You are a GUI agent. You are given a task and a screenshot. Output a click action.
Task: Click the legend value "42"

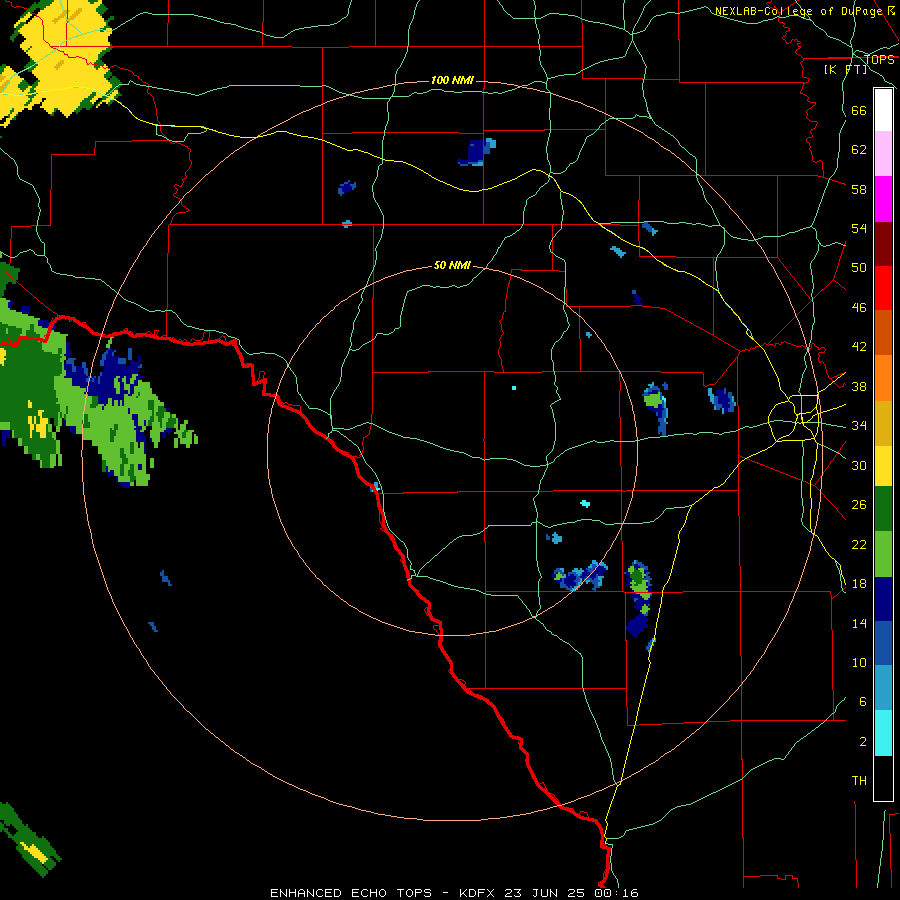(859, 346)
